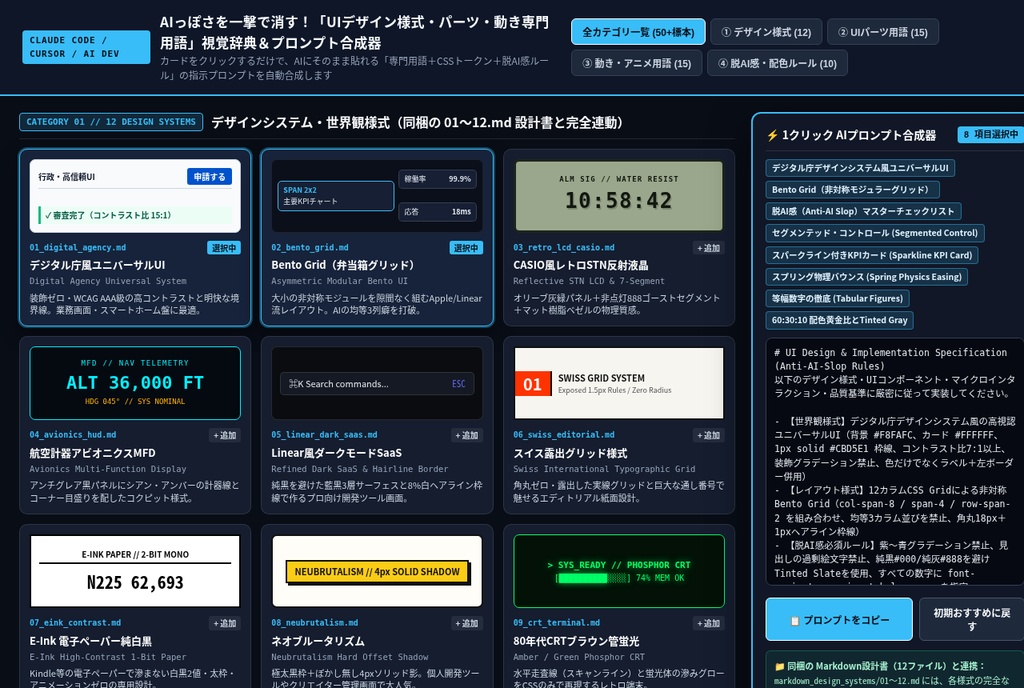Click the 審査完了（コントラスト比 15:1）status bar
This screenshot has height=688, width=1024.
point(135,215)
